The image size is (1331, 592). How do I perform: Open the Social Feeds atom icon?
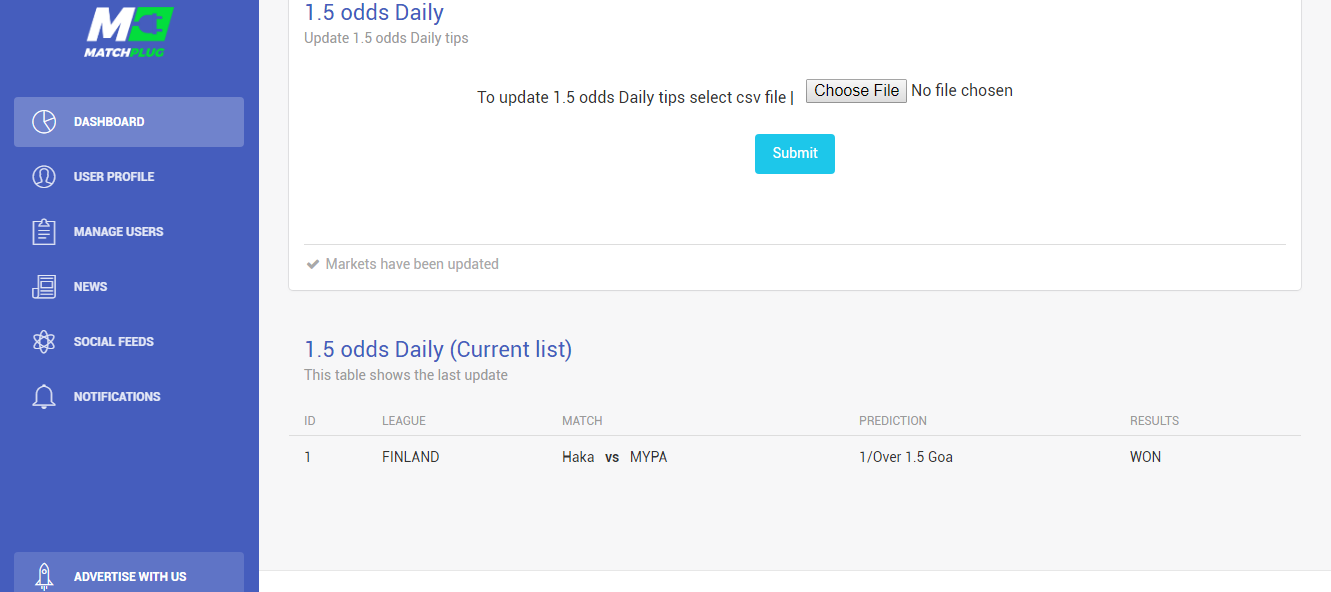click(x=44, y=342)
